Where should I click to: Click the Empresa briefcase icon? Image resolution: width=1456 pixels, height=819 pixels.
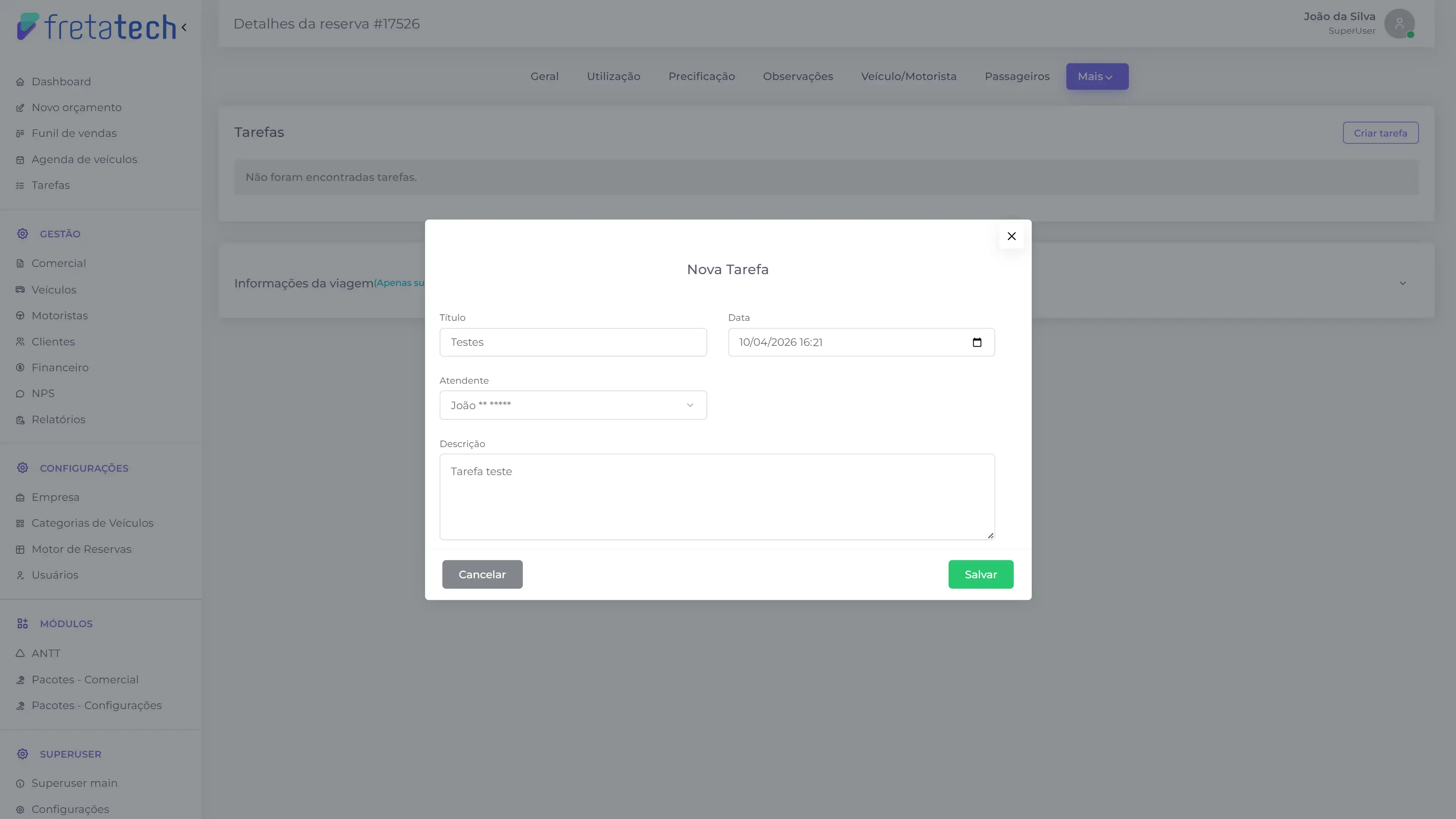coord(20,498)
